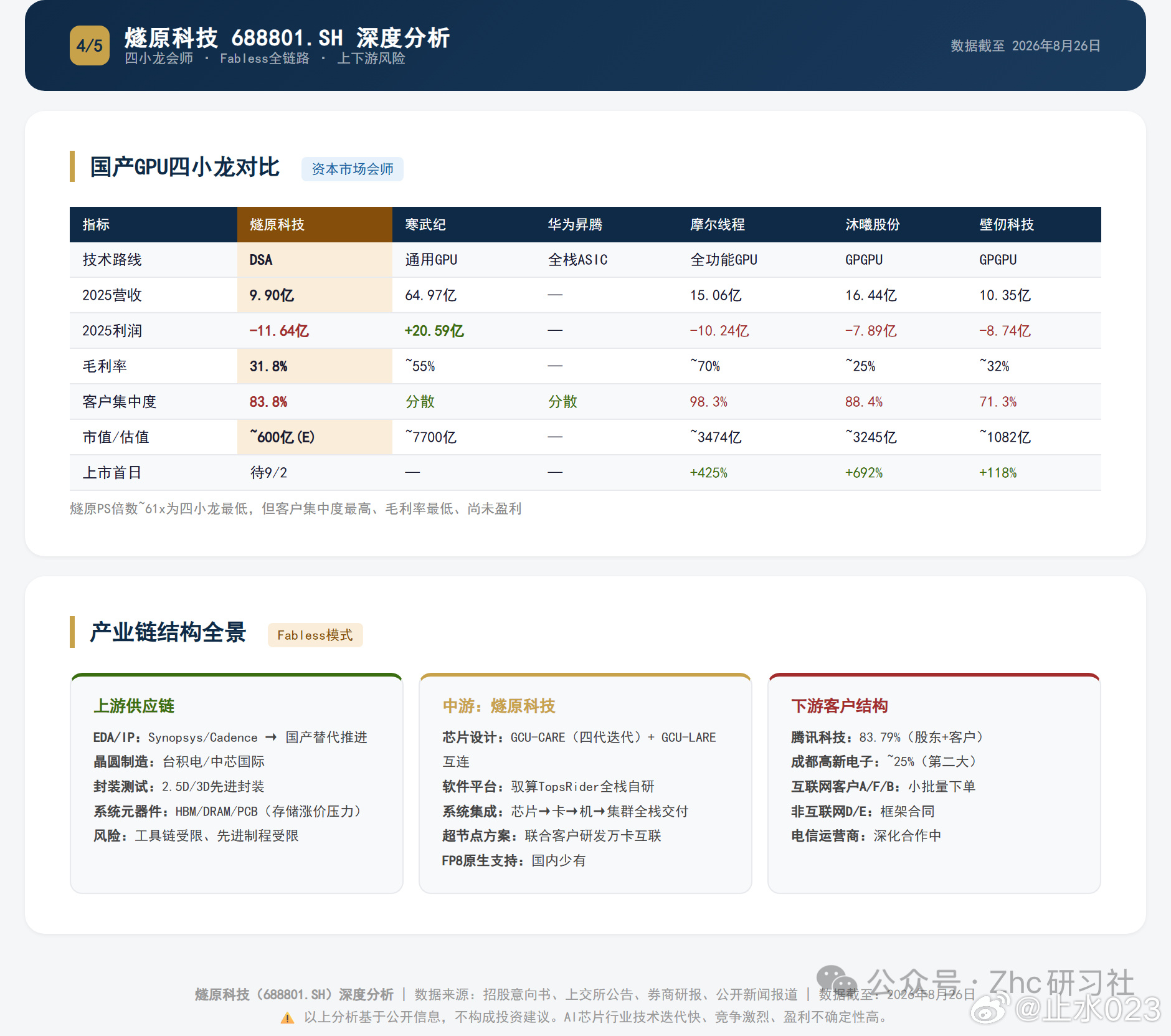Click the +20.59亿 profit value

(x=434, y=331)
